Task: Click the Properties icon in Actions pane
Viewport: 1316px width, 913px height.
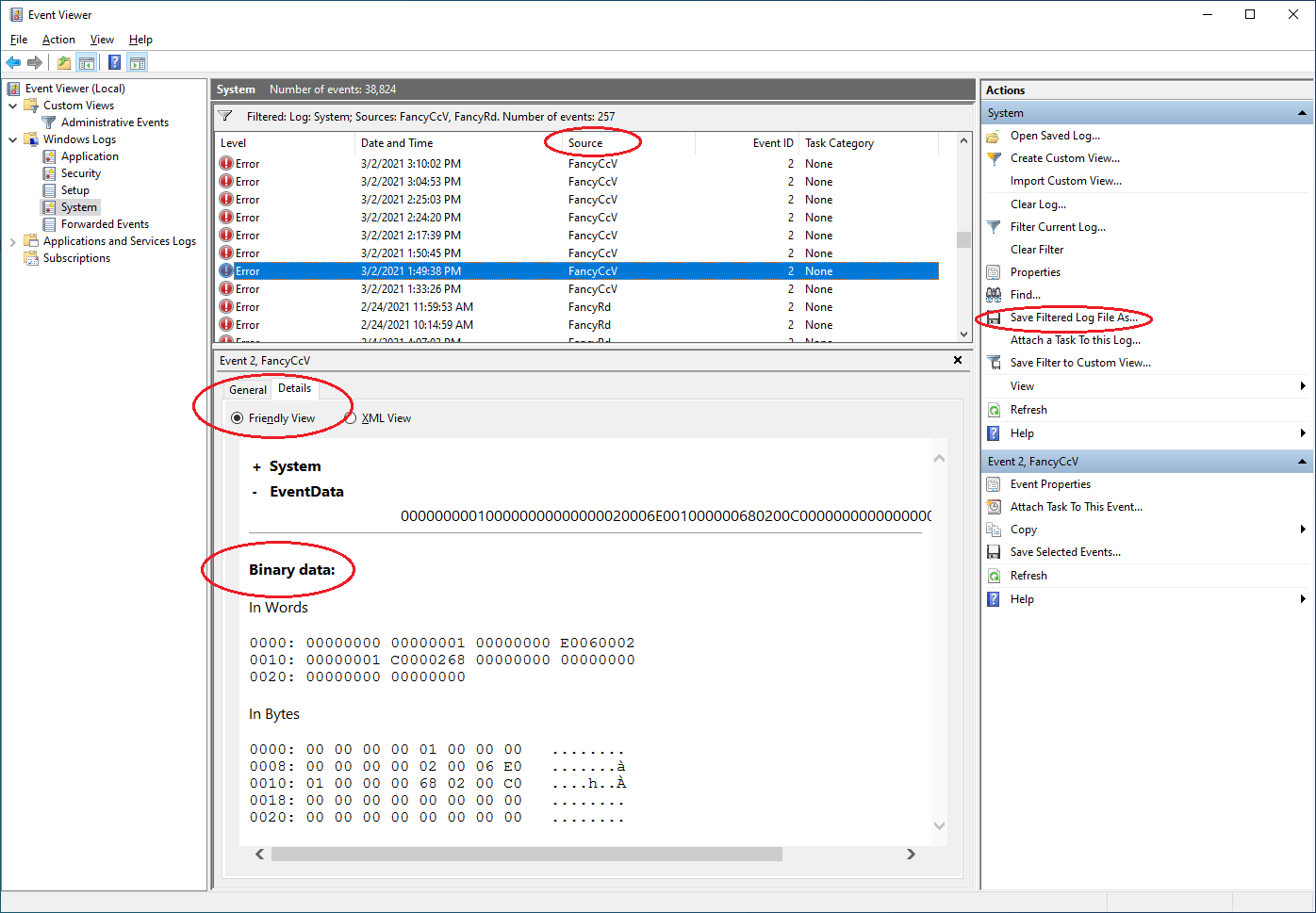Action: (994, 272)
